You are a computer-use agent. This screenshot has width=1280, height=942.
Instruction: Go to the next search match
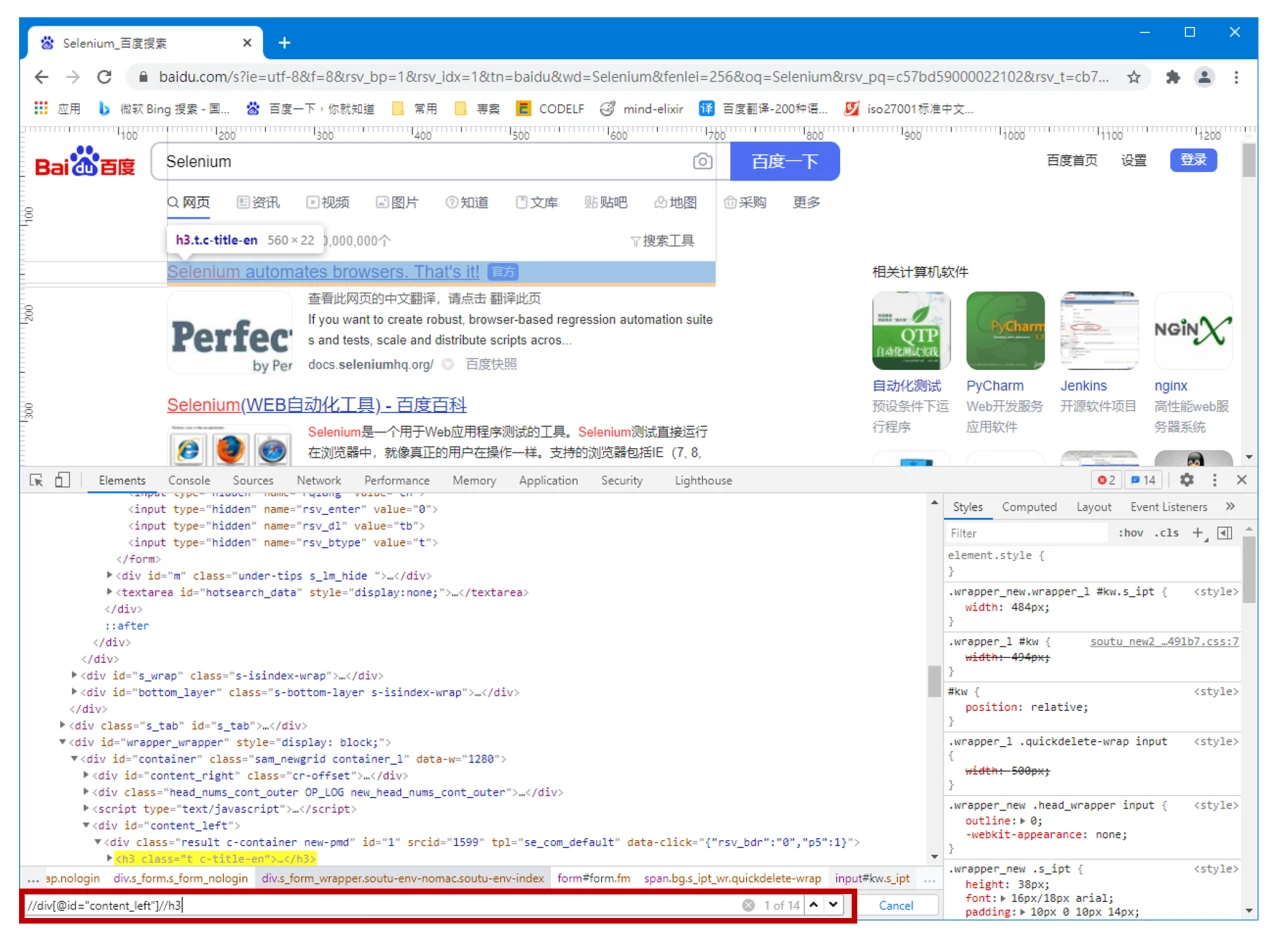click(x=833, y=905)
